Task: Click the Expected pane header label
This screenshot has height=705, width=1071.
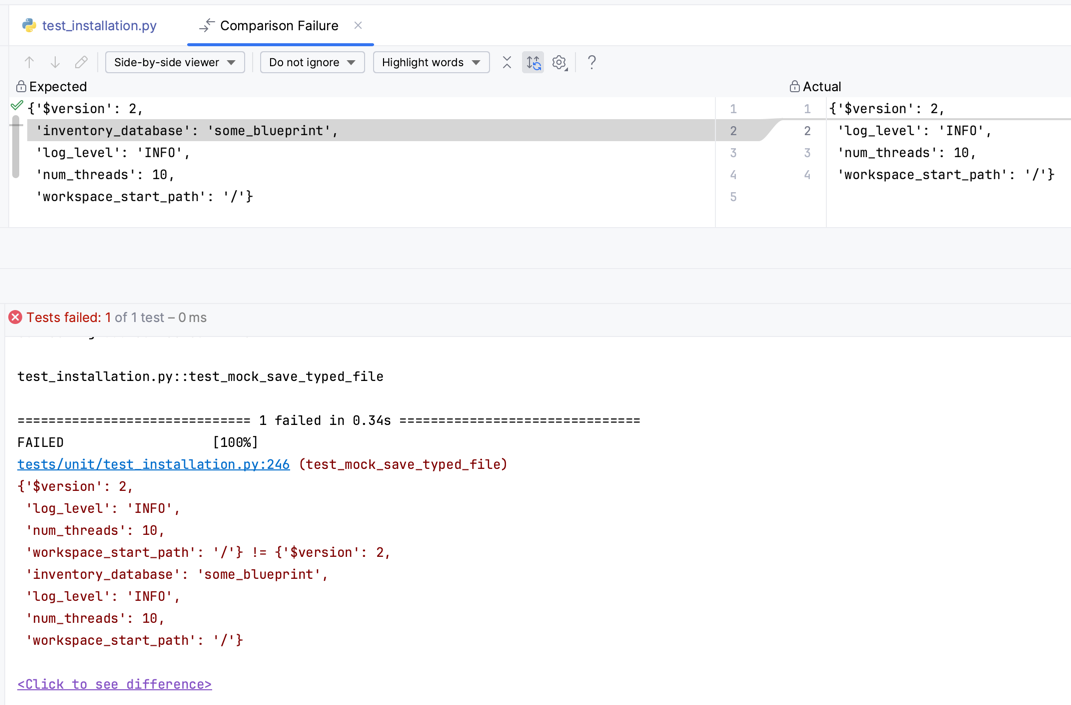Action: tap(58, 86)
